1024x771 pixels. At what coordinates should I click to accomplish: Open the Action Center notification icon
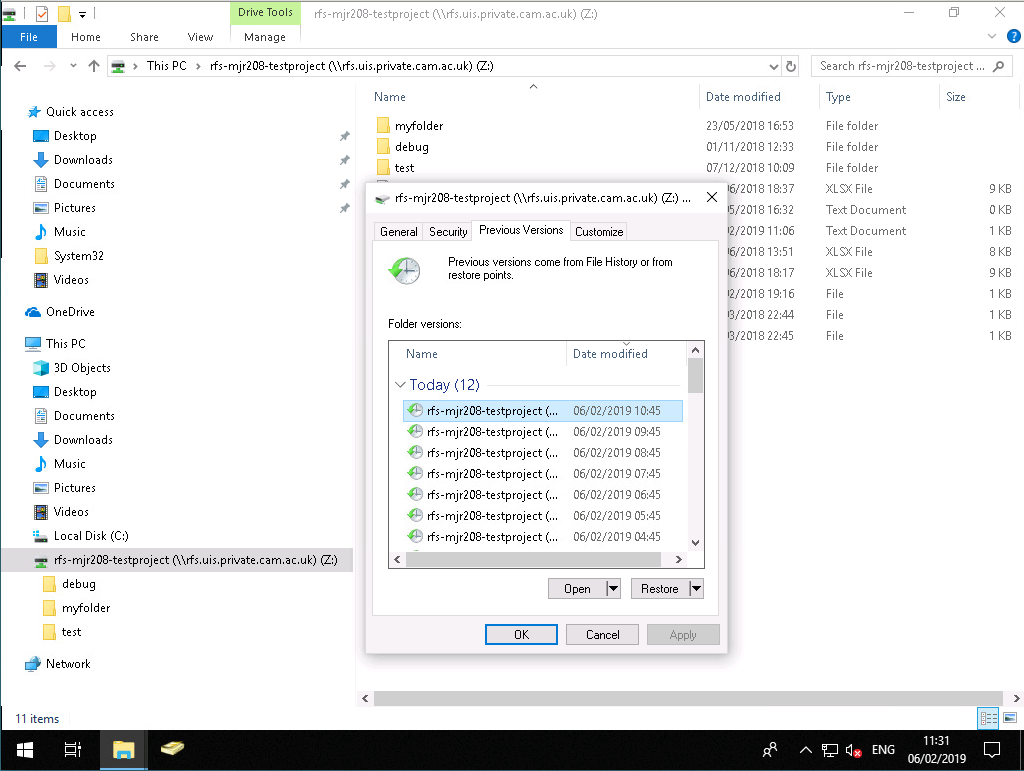tap(992, 749)
